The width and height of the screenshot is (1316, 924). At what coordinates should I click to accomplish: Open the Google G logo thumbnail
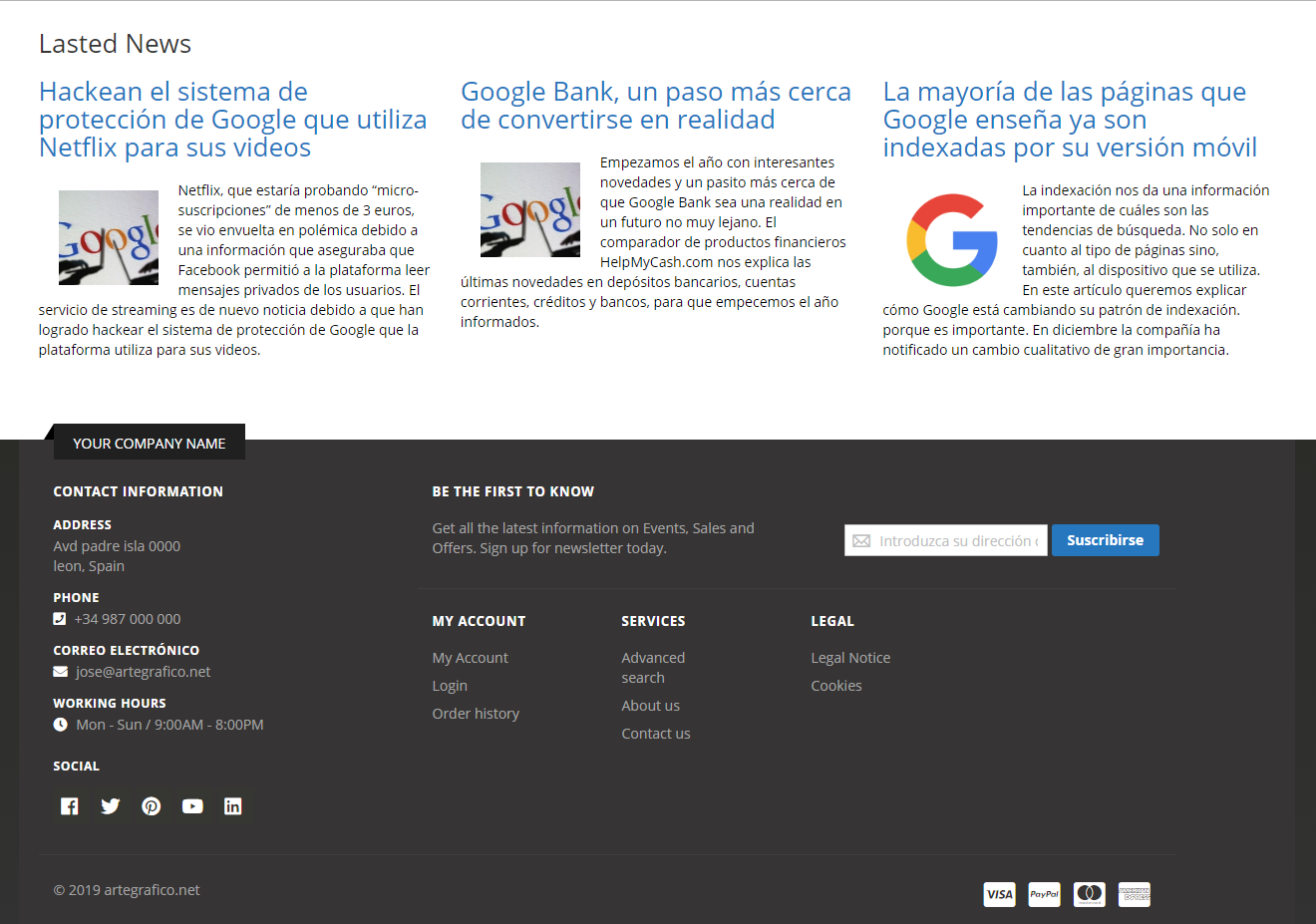point(952,240)
